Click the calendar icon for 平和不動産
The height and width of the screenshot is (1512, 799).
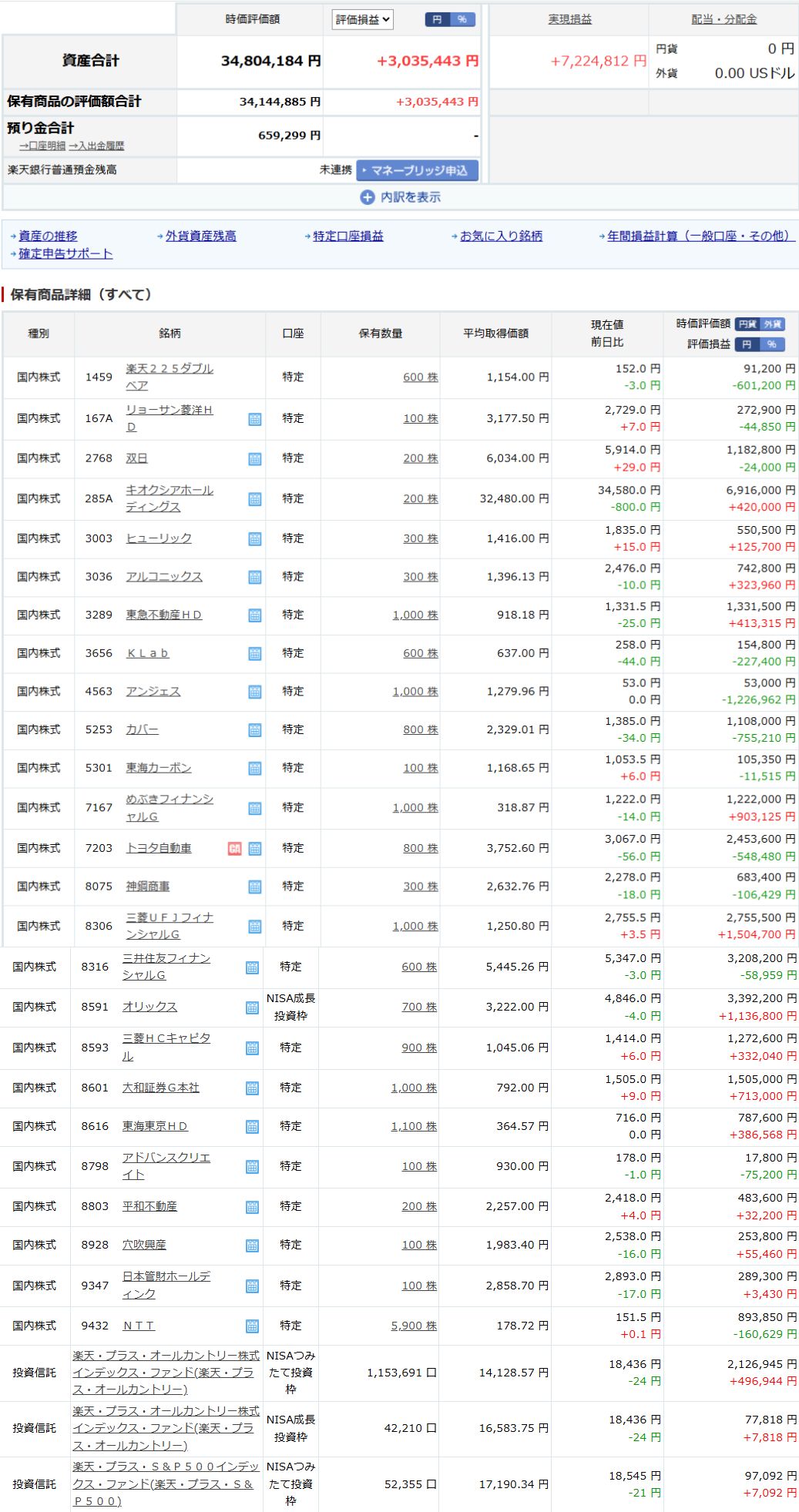pyautogui.click(x=252, y=1207)
